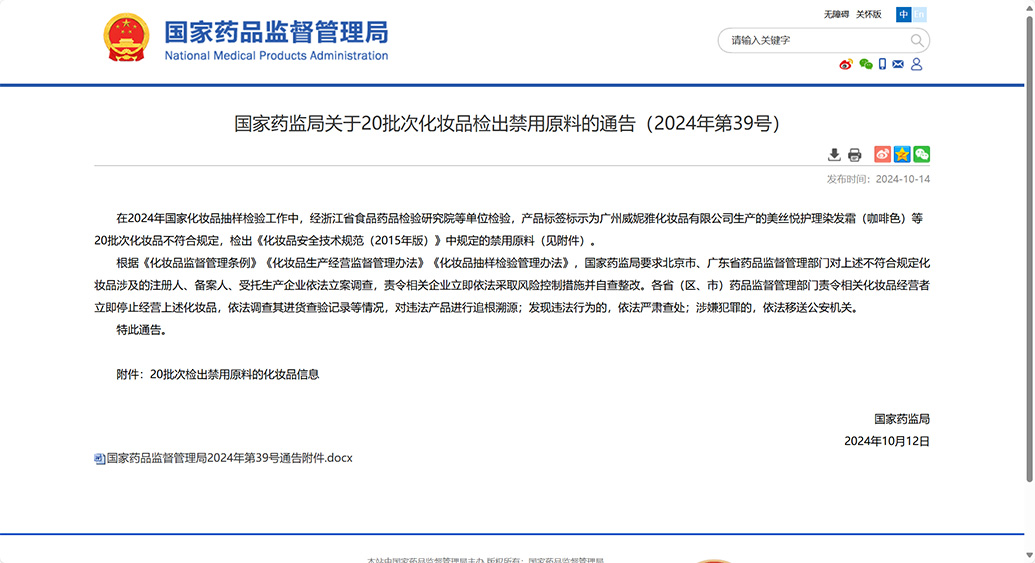
Task: Share article to QZone star icon
Action: pyautogui.click(x=902, y=154)
